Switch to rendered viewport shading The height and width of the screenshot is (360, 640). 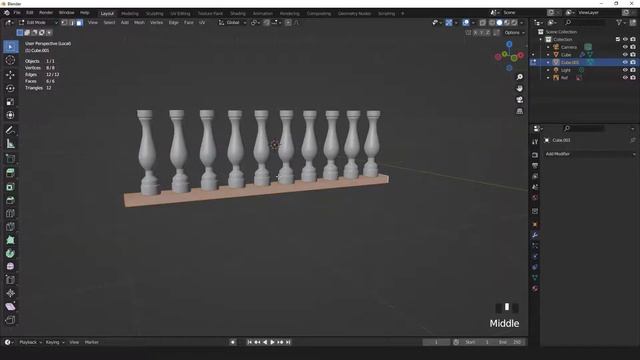coord(514,23)
